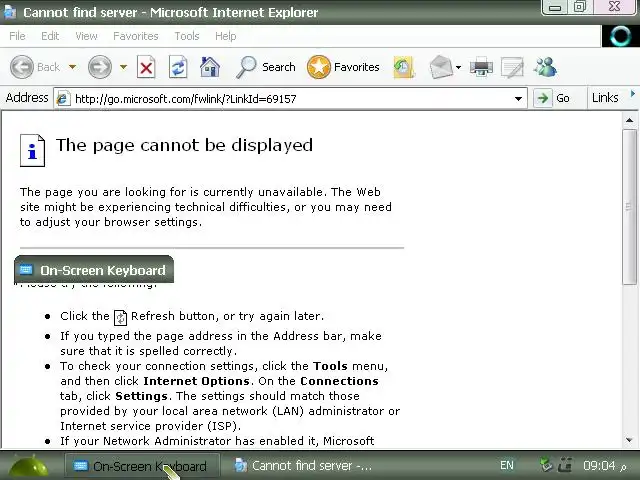This screenshot has width=640, height=480.
Task: Click the 09:04 clock in the tray
Action: point(599,465)
